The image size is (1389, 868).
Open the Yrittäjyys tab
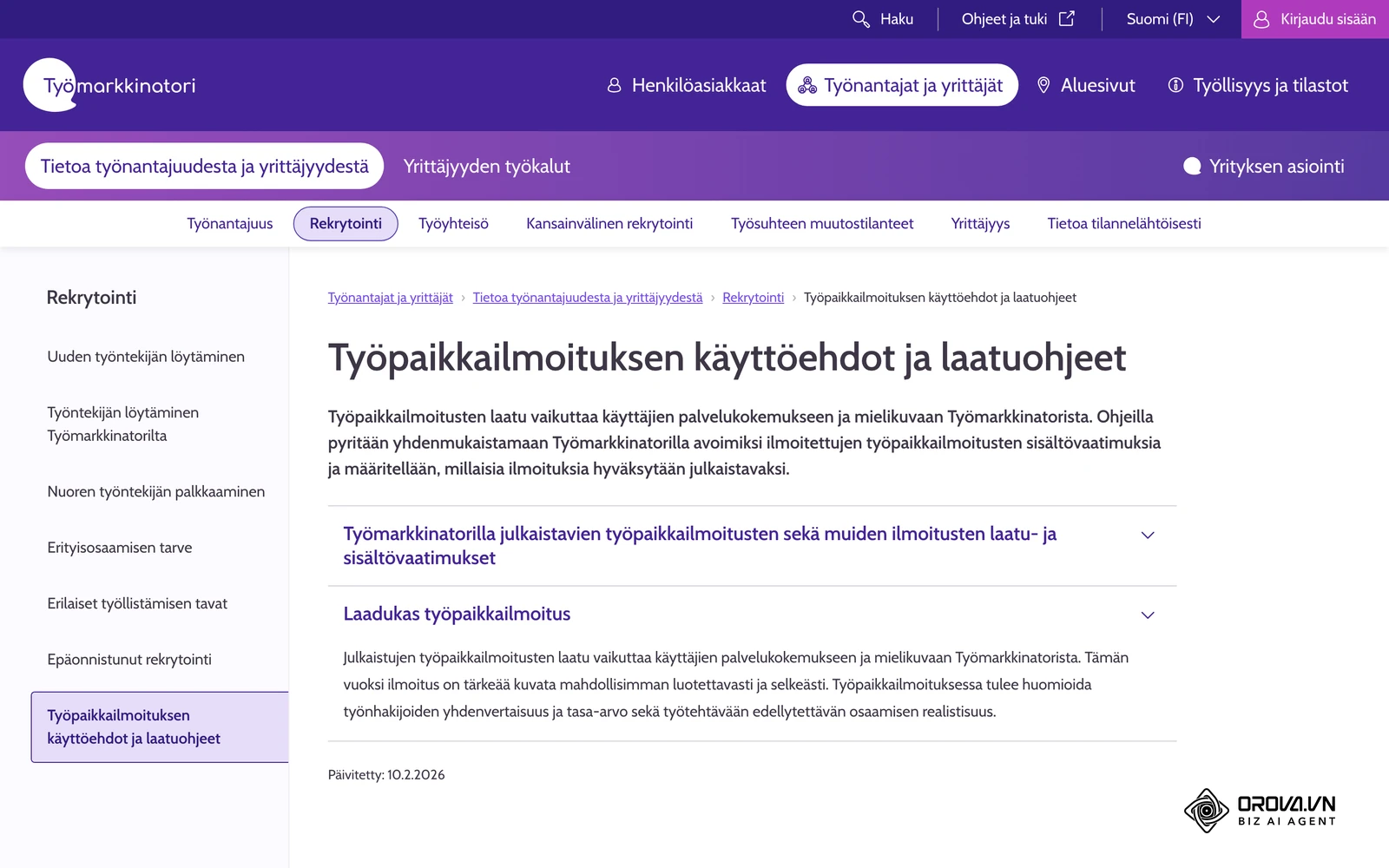[x=980, y=224]
